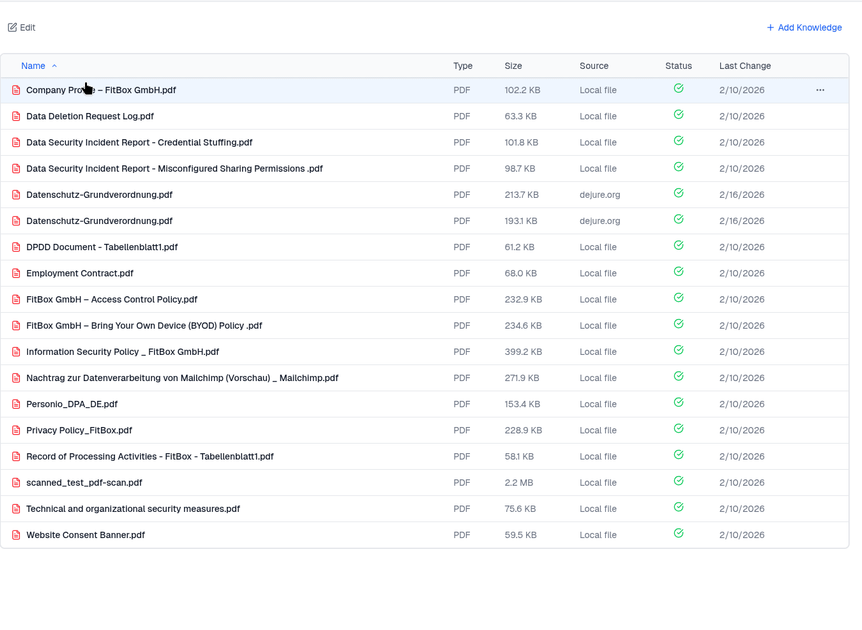Screen dimensions: 862x630
Task: Click the PDF icon beside Personio_DPA_DE.pdf
Action: pos(16,404)
